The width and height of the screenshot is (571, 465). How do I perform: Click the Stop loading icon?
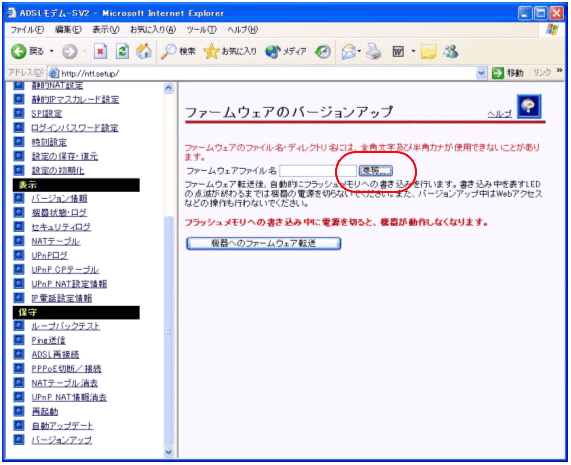[x=101, y=51]
